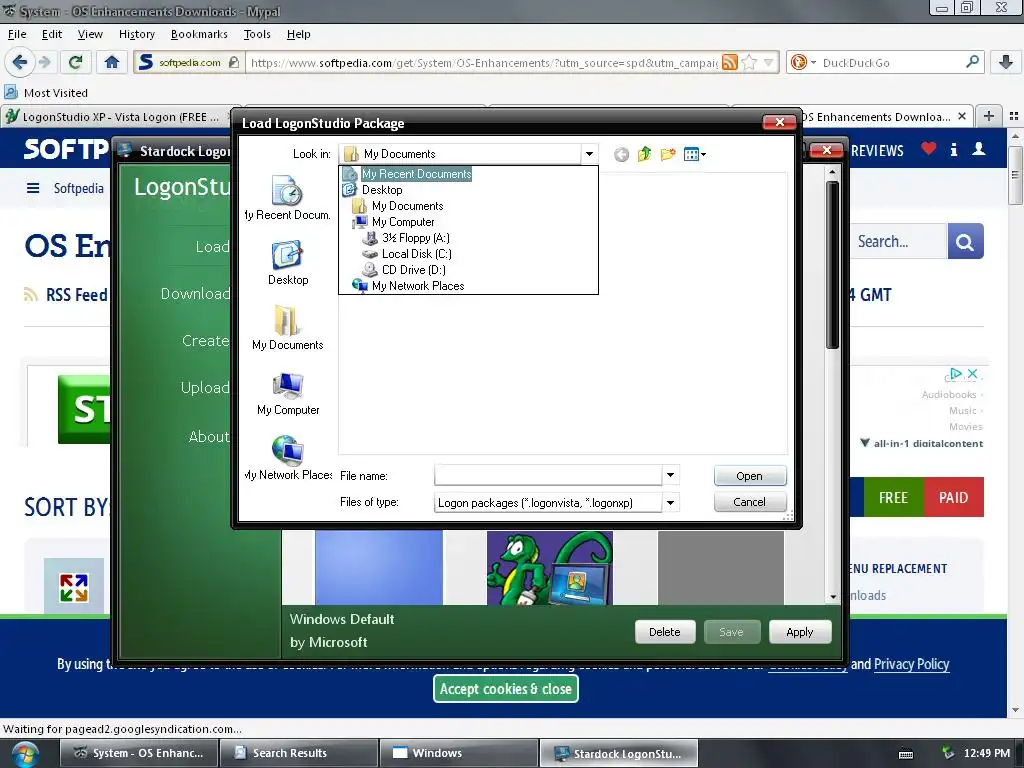1024x768 pixels.
Task: Choose 3½ Floppy (A:) in the list
Action: [x=415, y=238]
